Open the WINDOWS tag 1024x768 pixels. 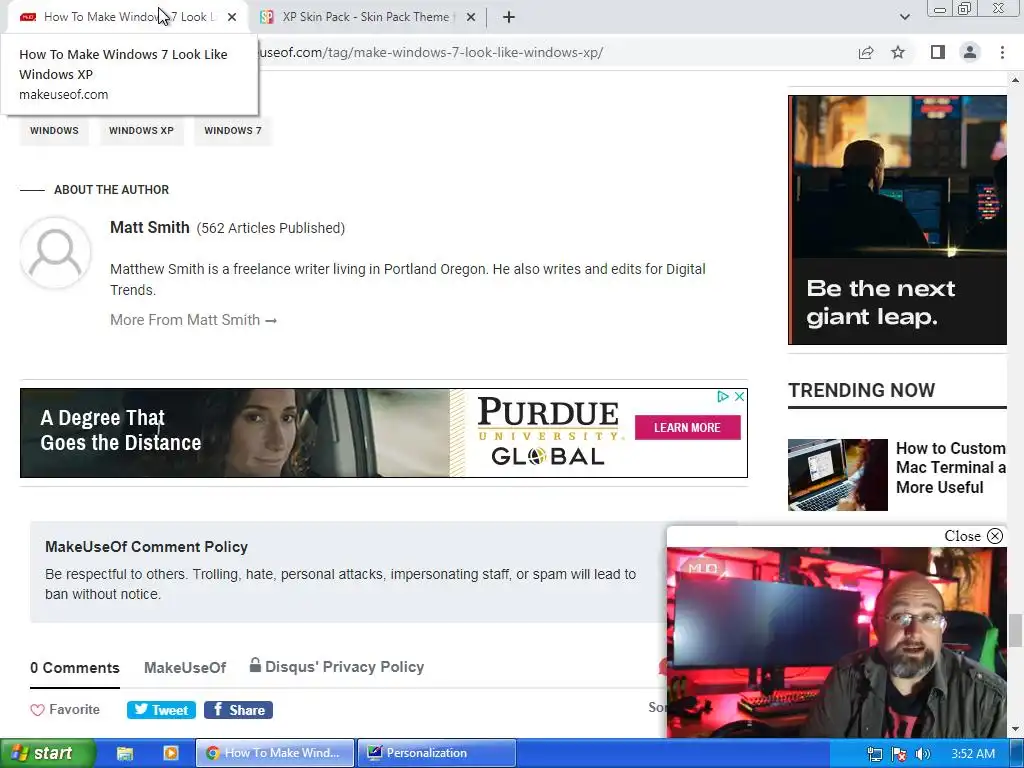tap(54, 131)
